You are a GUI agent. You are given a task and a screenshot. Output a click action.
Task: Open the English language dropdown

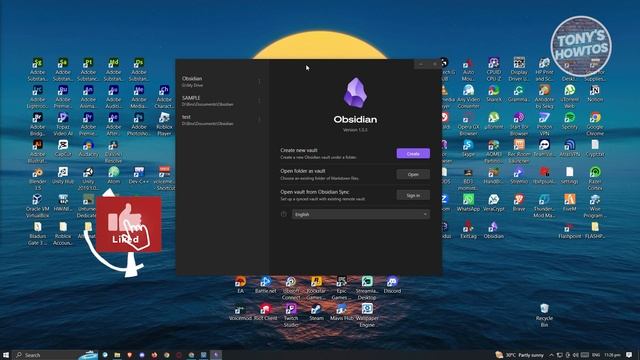pos(361,214)
